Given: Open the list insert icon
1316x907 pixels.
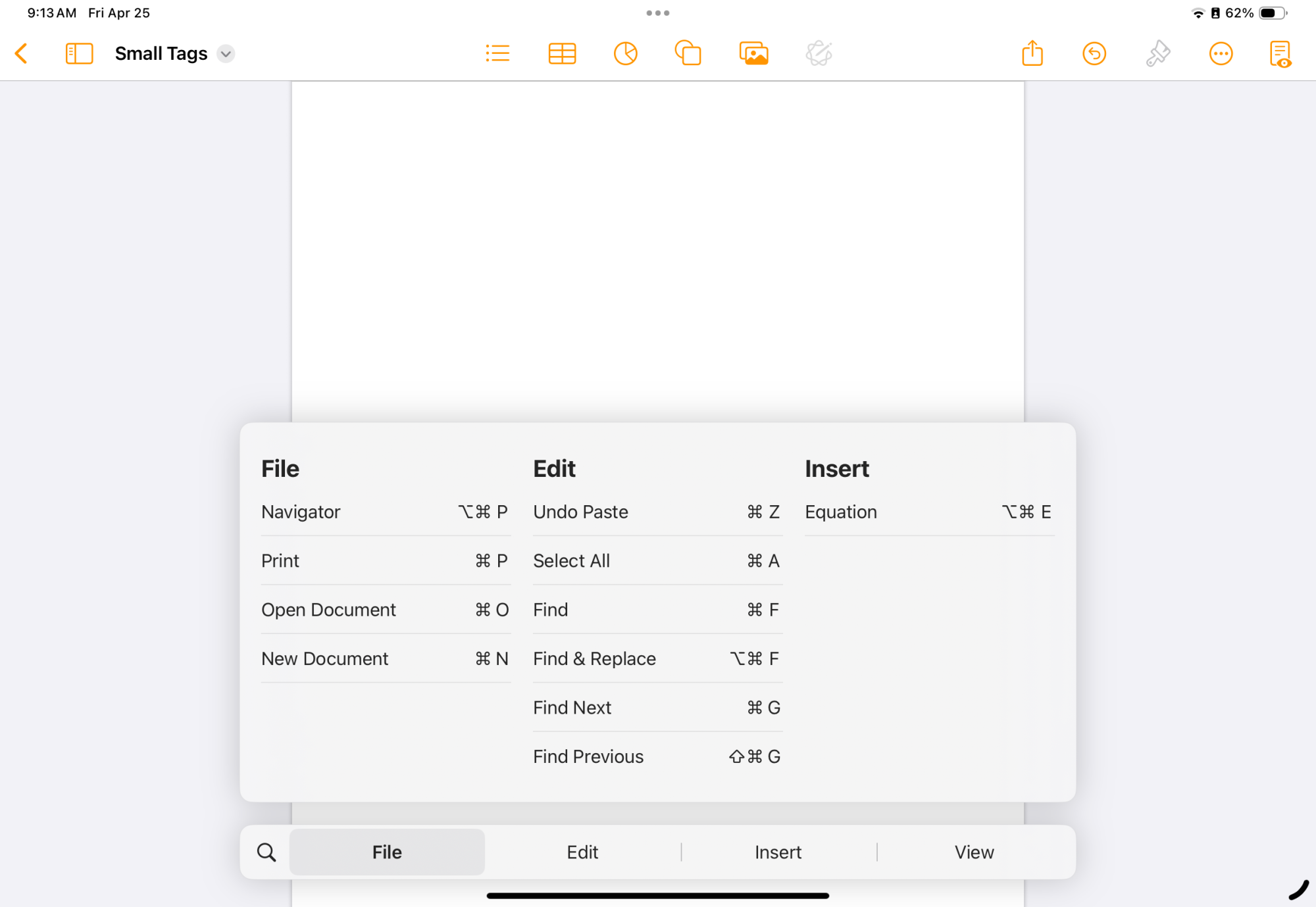Looking at the screenshot, I should [x=497, y=53].
